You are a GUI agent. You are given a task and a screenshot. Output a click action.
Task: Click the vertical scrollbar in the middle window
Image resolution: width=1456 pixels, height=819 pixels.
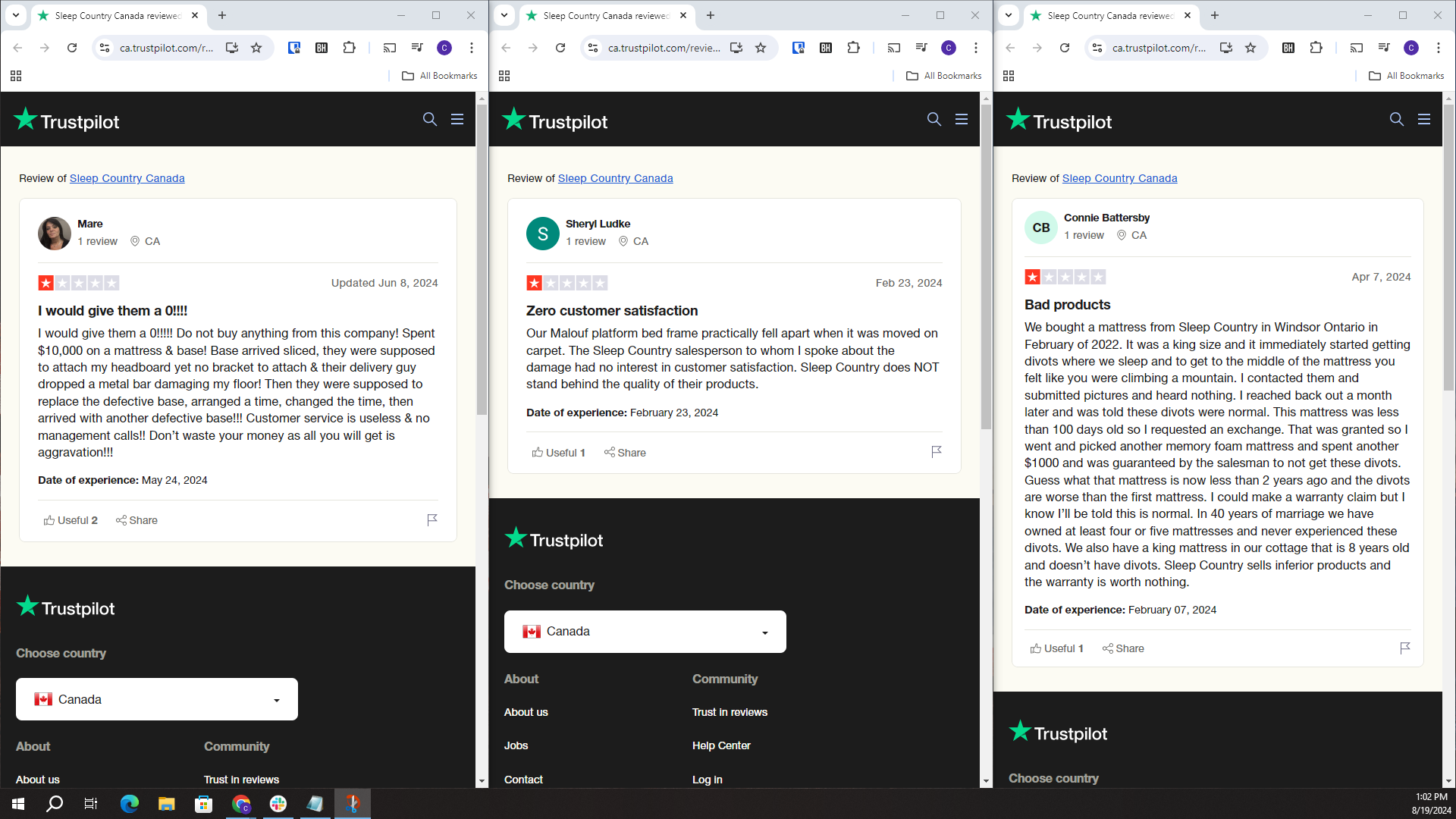(986, 267)
